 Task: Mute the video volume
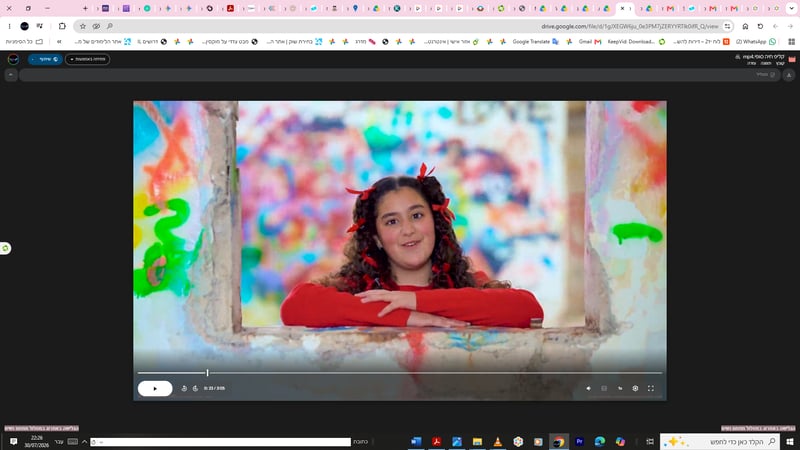pyautogui.click(x=588, y=388)
